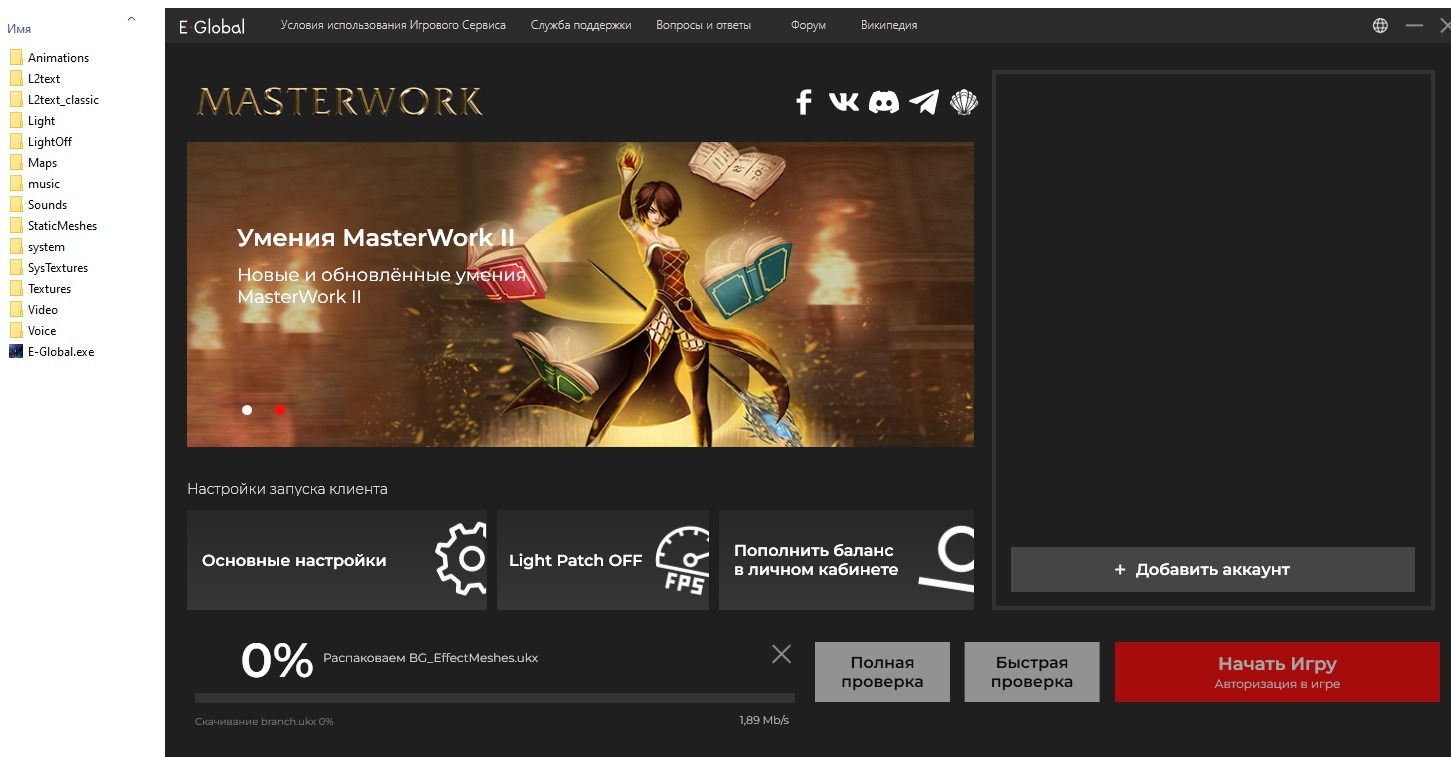This screenshot has height=757, width=1451.
Task: Open the VK social link icon
Action: 843,101
